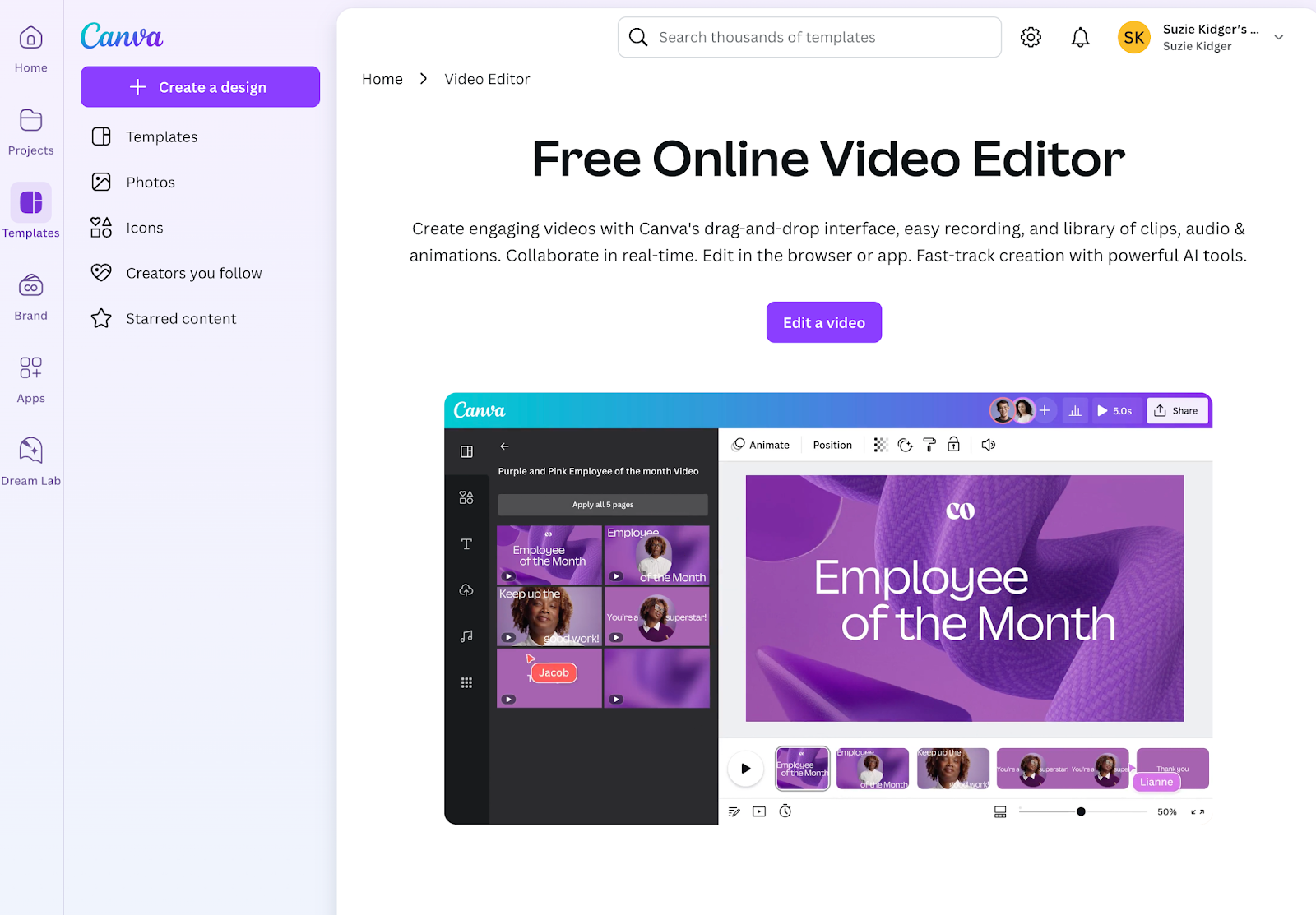Screen dimensions: 1316x915
Task: Select the paint roller copy-style tool
Action: [x=929, y=444]
